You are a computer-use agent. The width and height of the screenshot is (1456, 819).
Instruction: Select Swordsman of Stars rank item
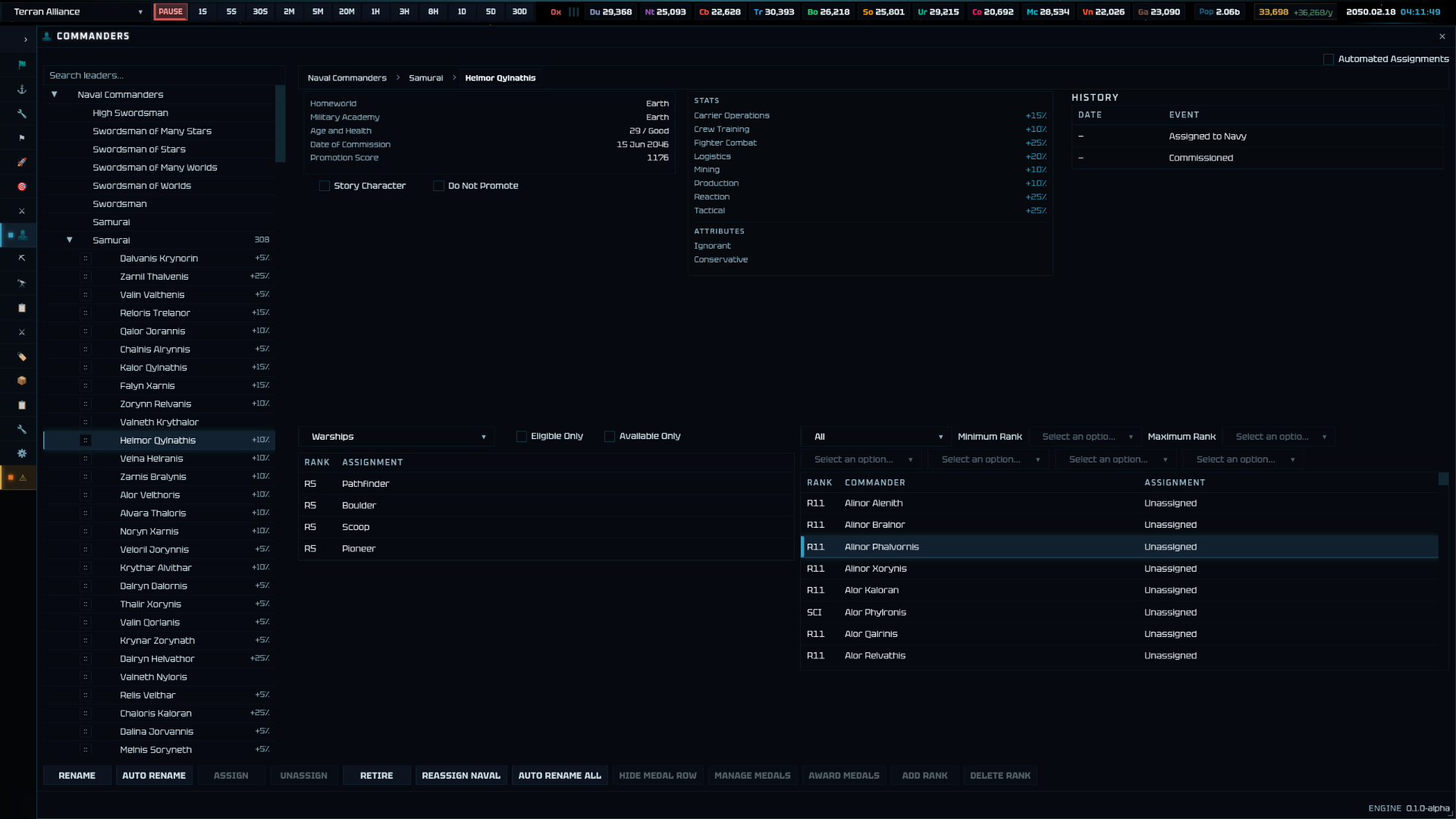pos(139,149)
